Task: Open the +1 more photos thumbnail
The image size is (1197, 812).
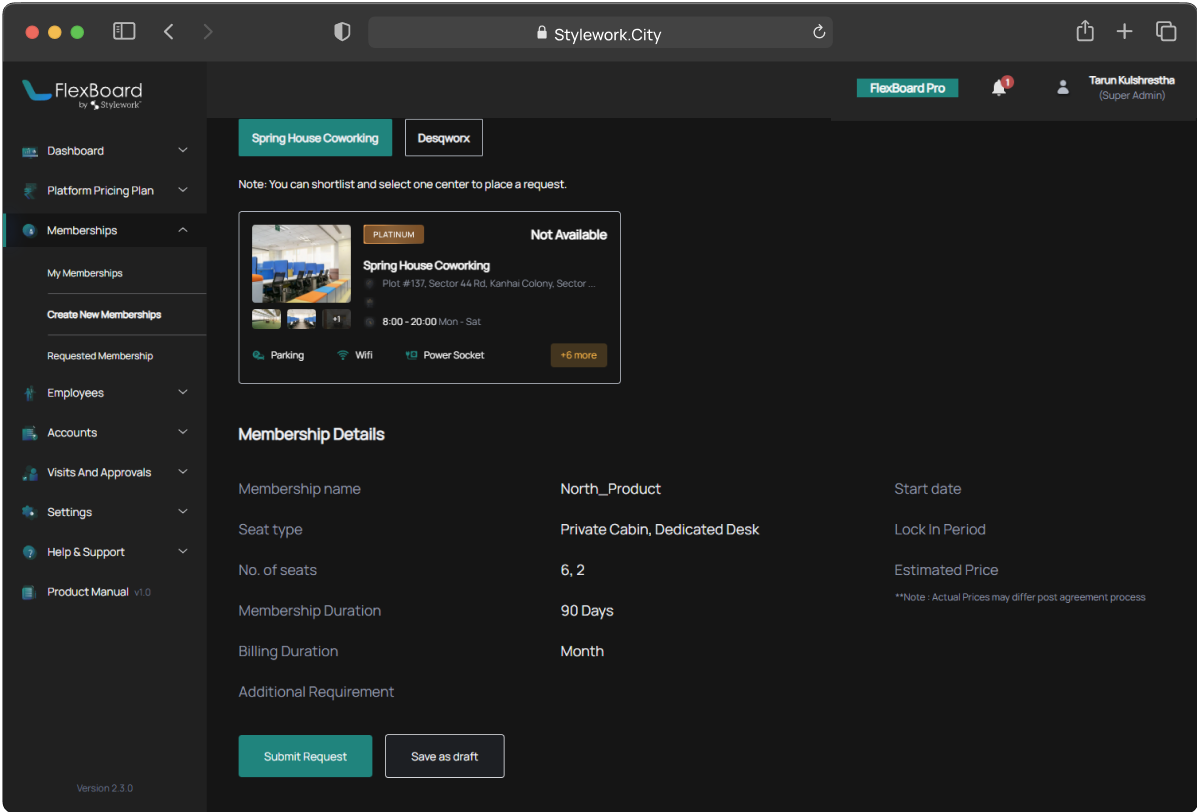Action: [337, 319]
